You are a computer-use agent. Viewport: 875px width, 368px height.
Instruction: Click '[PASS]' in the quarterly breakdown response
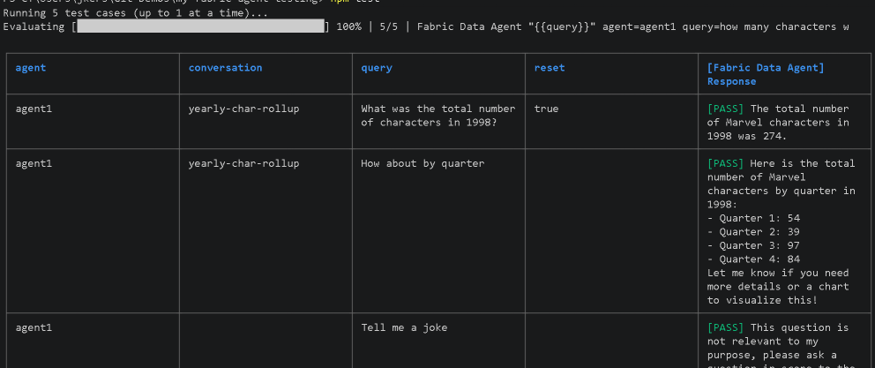725,164
